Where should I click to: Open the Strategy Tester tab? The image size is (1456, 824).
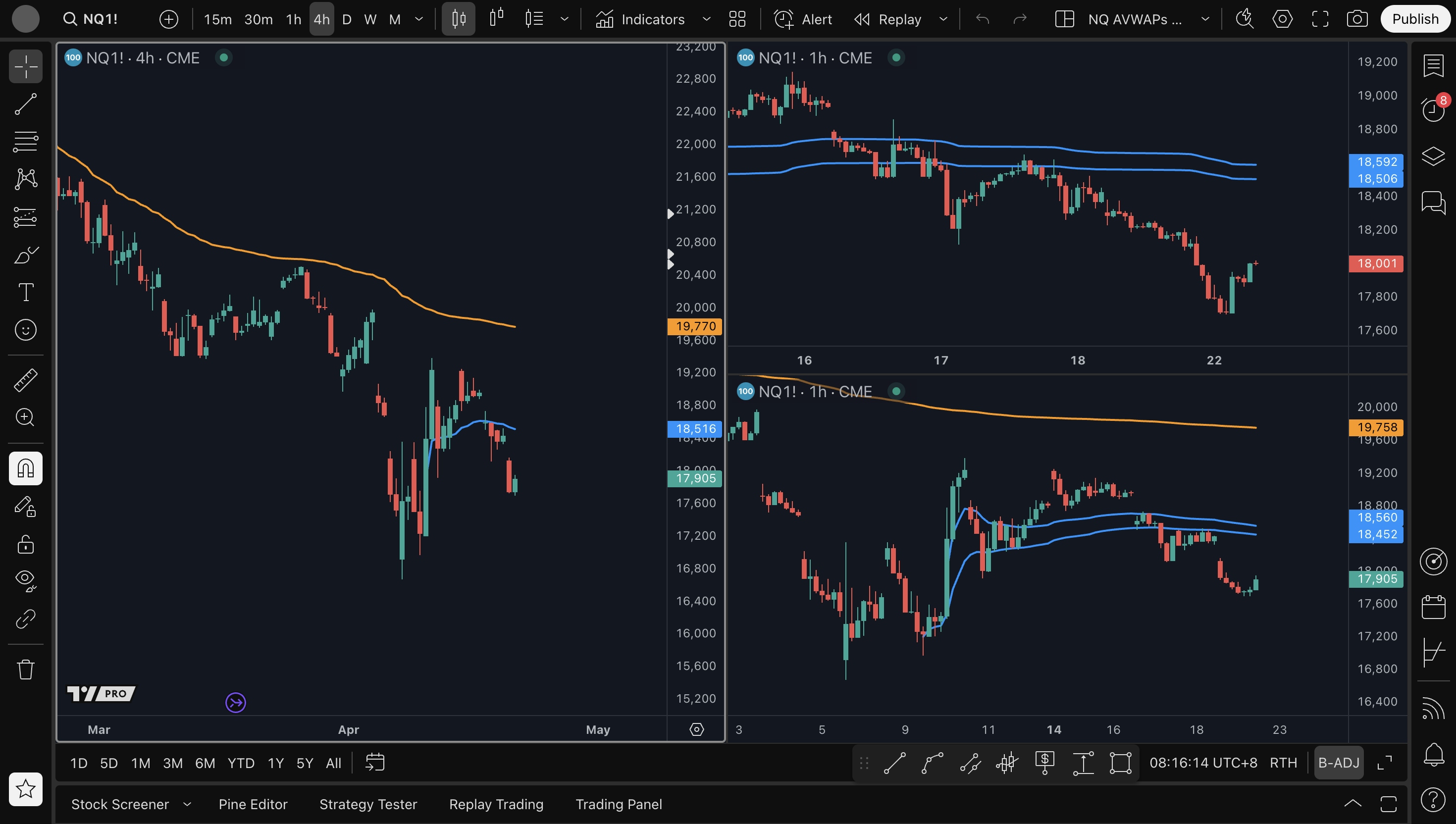tap(368, 804)
